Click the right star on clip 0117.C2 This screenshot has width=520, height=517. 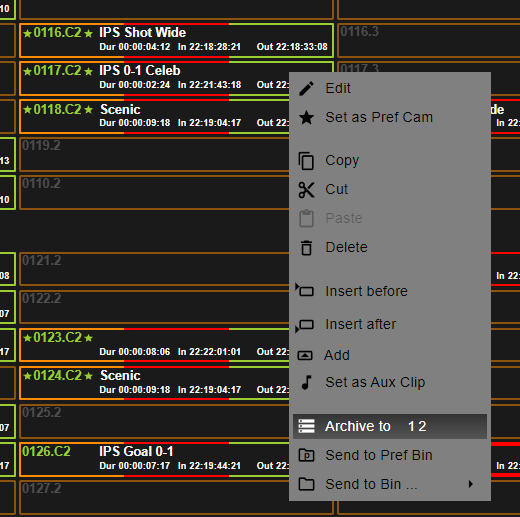(x=88, y=71)
